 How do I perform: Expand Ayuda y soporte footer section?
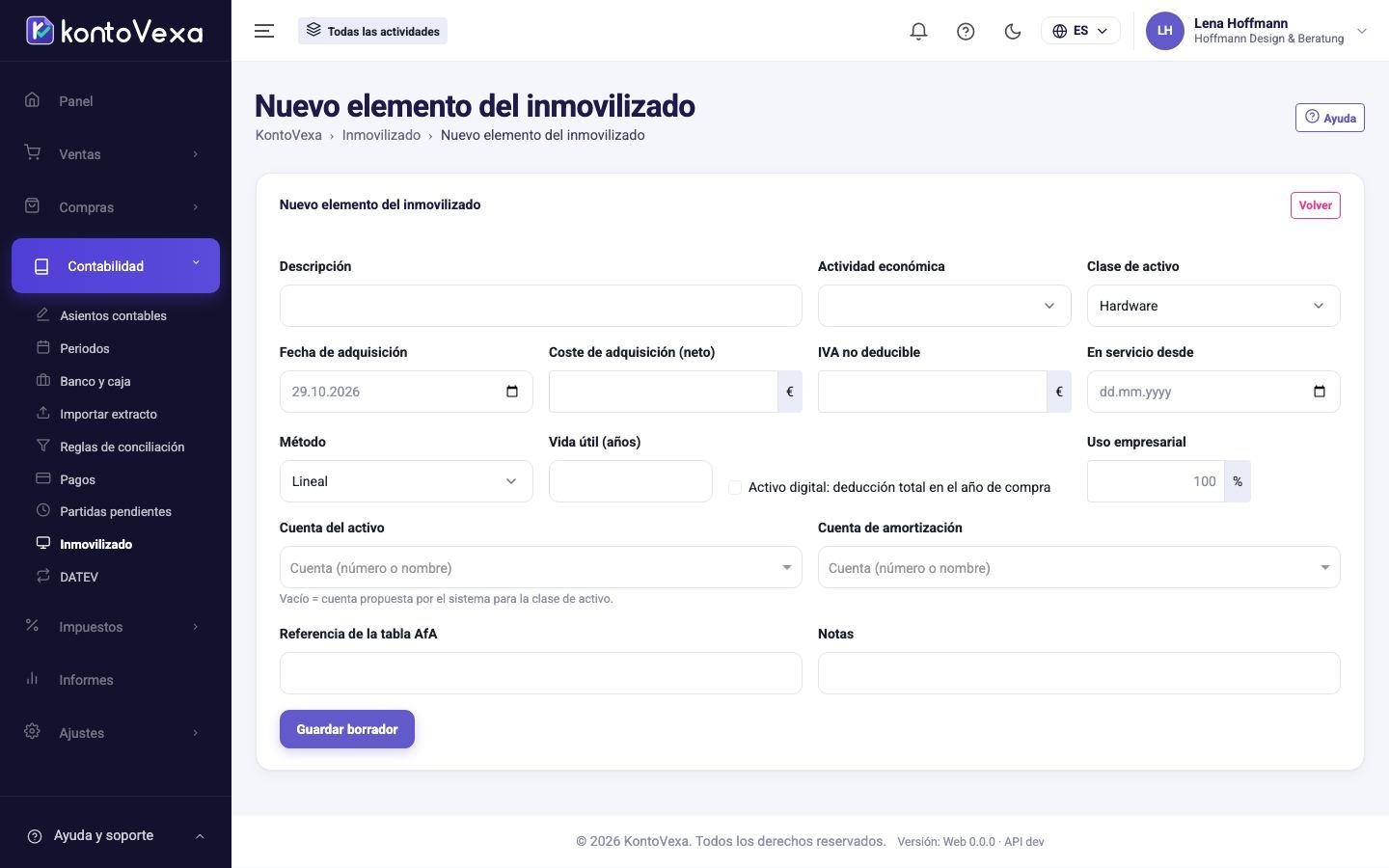point(116,835)
